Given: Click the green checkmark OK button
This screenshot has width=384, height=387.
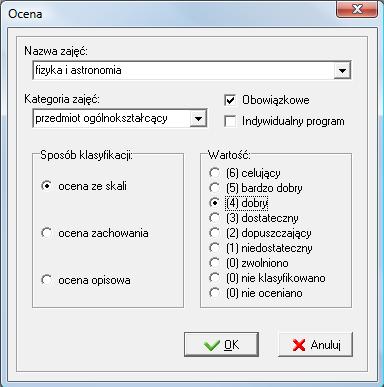Looking at the screenshot, I should (221, 345).
